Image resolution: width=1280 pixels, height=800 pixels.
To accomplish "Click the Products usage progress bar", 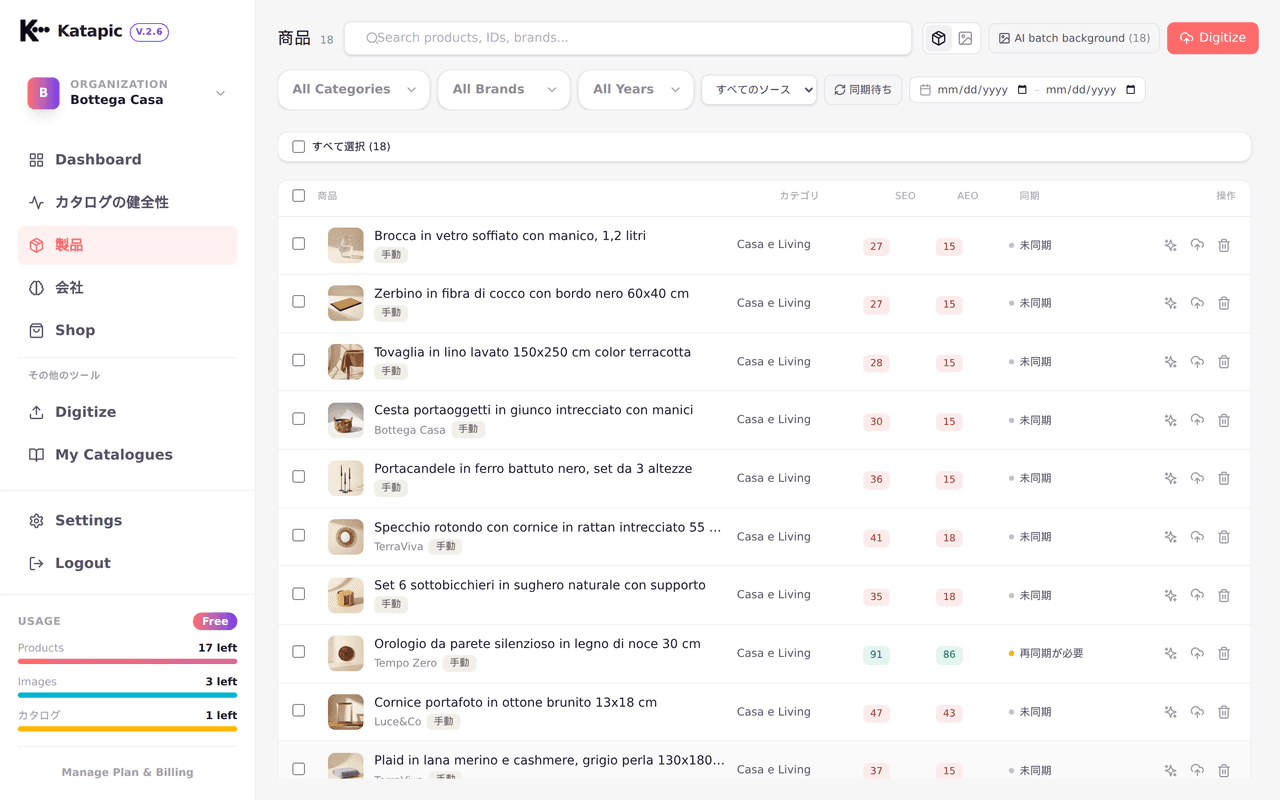I will click(x=127, y=661).
